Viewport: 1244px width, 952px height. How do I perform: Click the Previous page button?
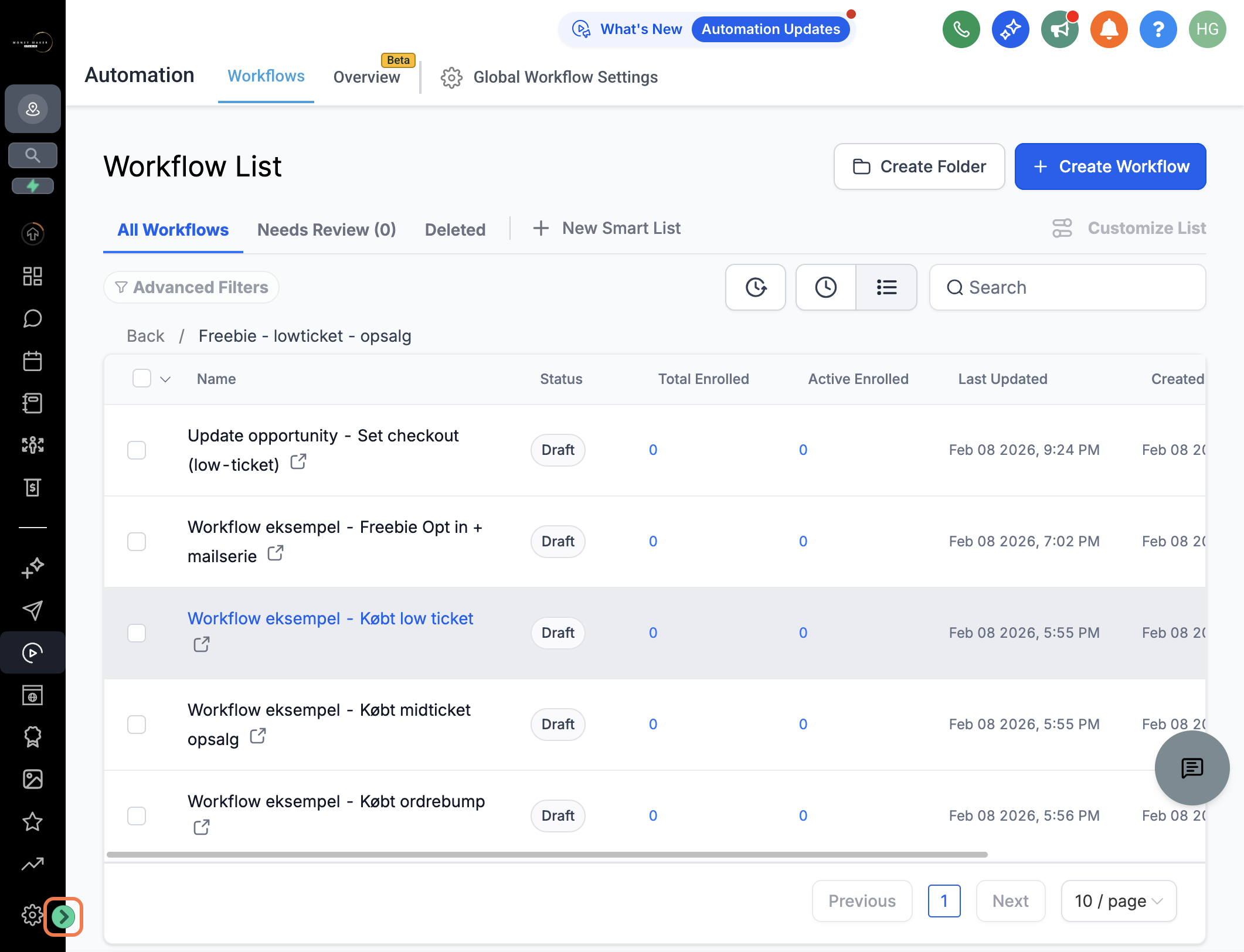coord(862,901)
